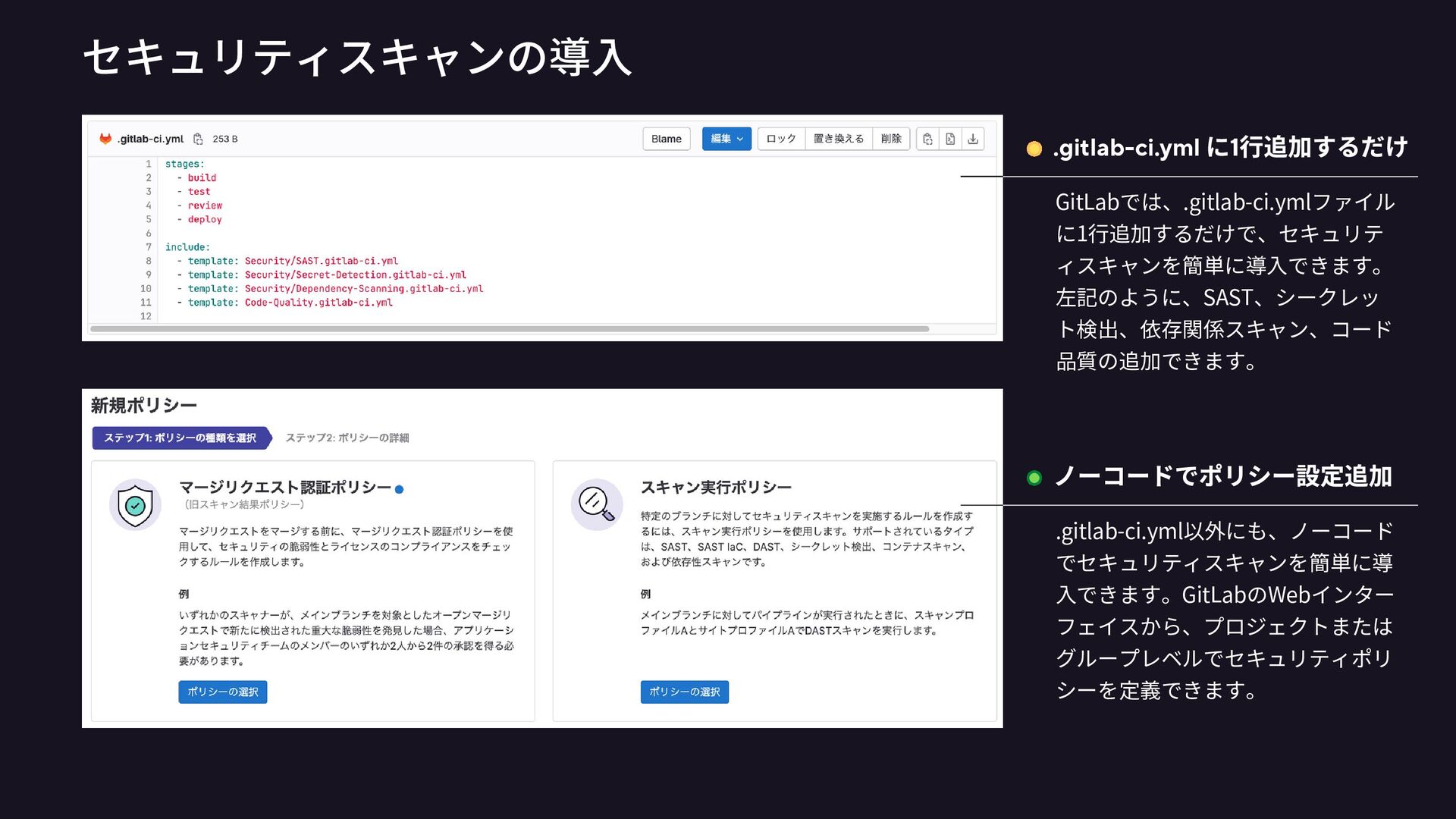Screen dimensions: 1456x819
Task: Click the 削除 button
Action: coord(891,139)
